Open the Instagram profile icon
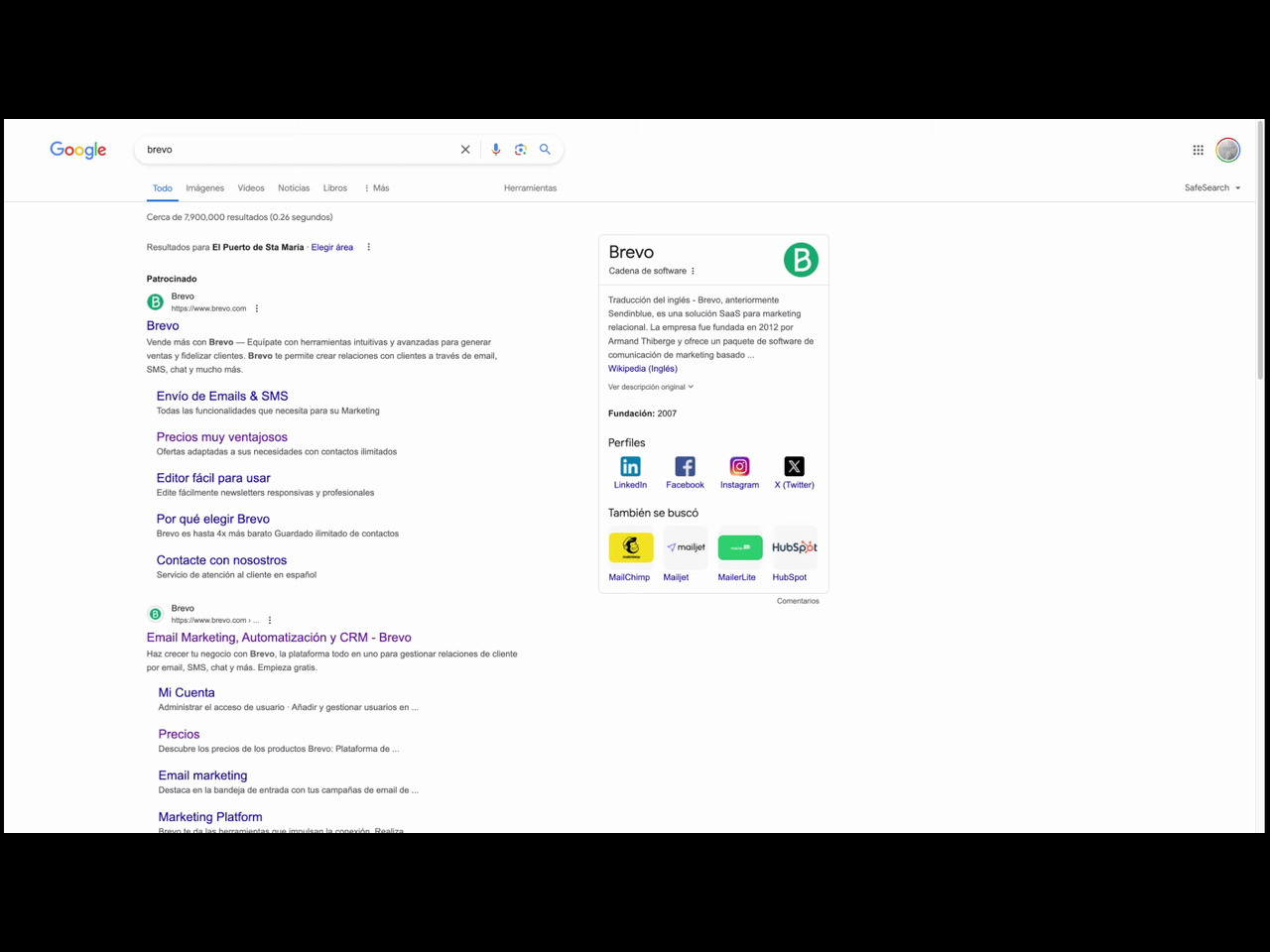 click(x=739, y=466)
